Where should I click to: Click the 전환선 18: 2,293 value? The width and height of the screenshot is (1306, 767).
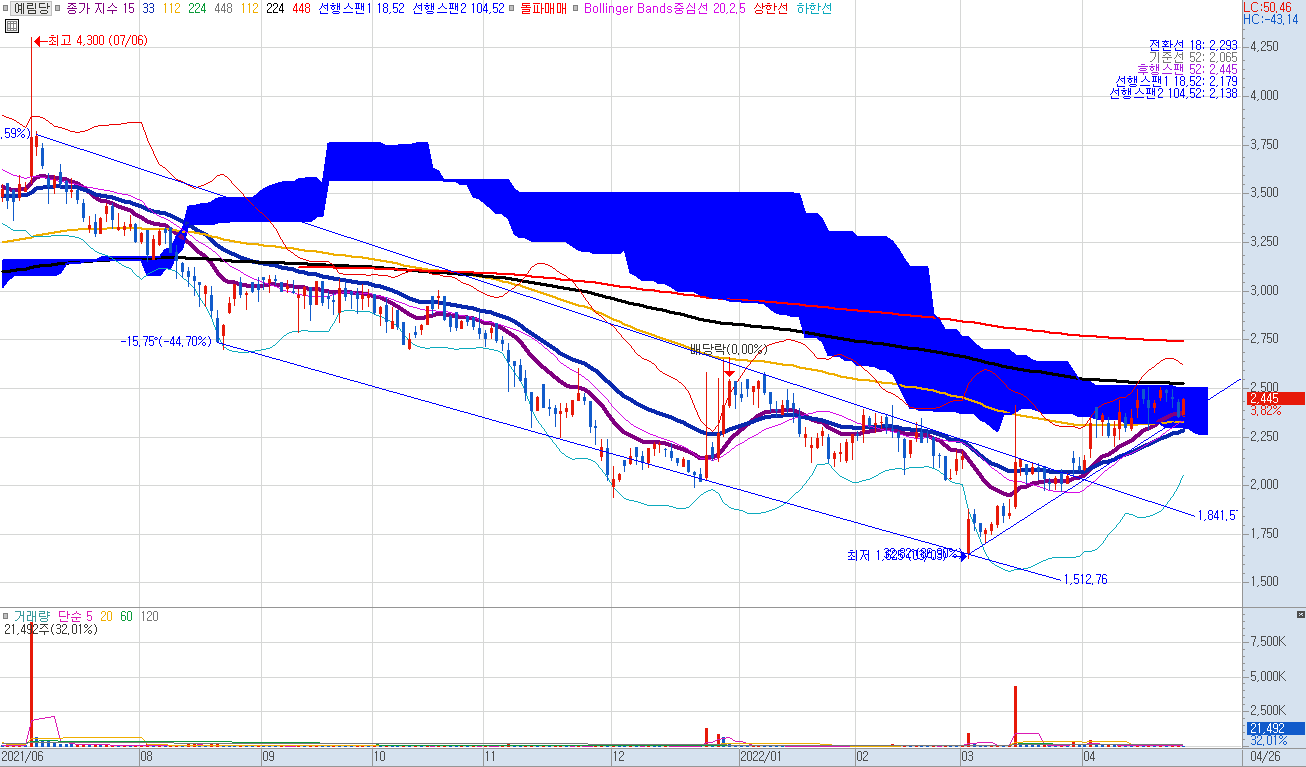(x=1193, y=45)
